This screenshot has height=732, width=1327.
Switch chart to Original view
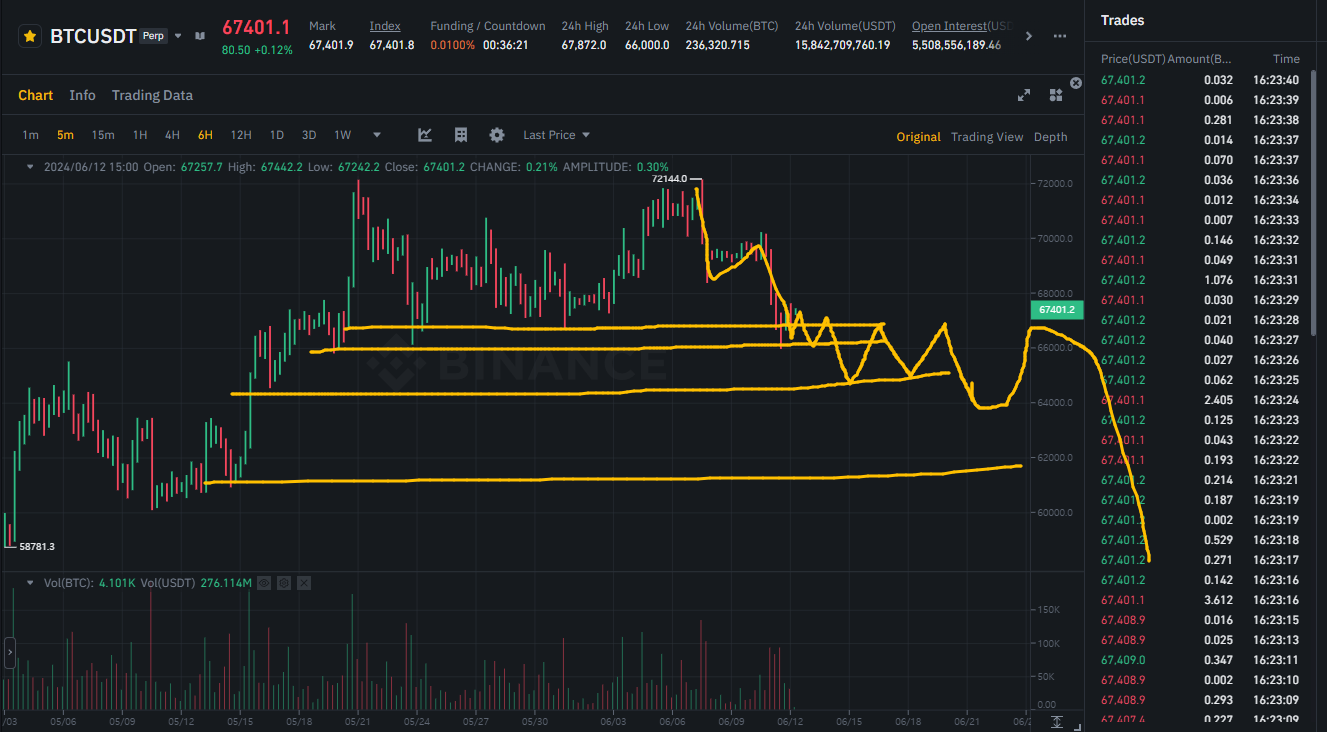[918, 137]
